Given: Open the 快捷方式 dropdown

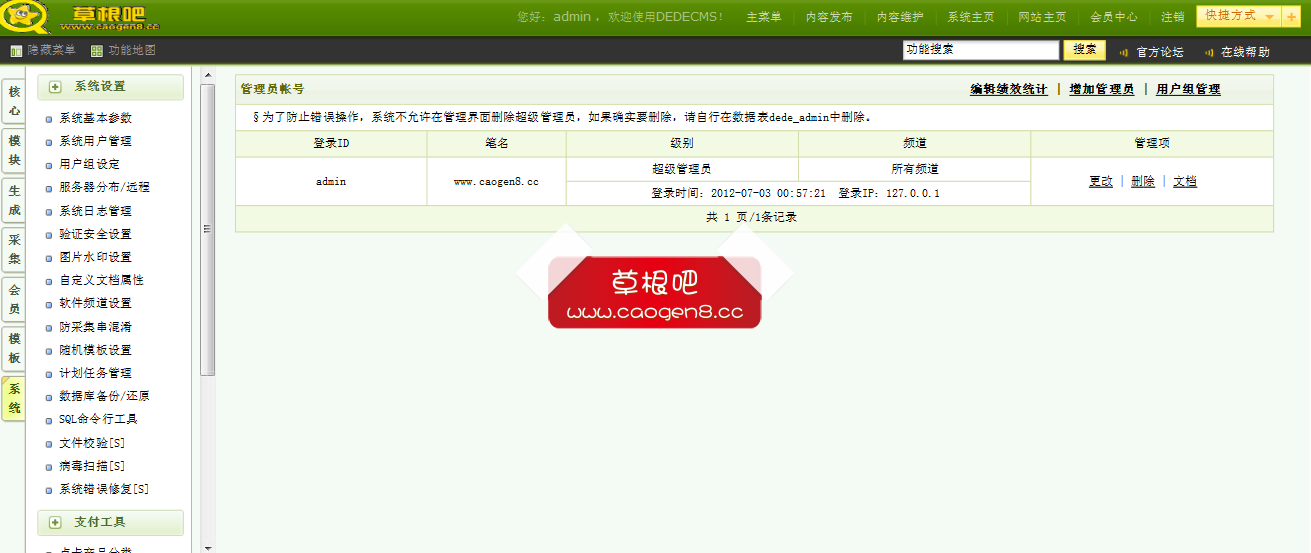Looking at the screenshot, I should point(1239,16).
